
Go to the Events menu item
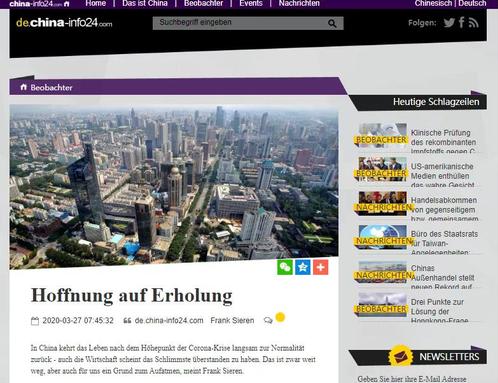tap(251, 4)
